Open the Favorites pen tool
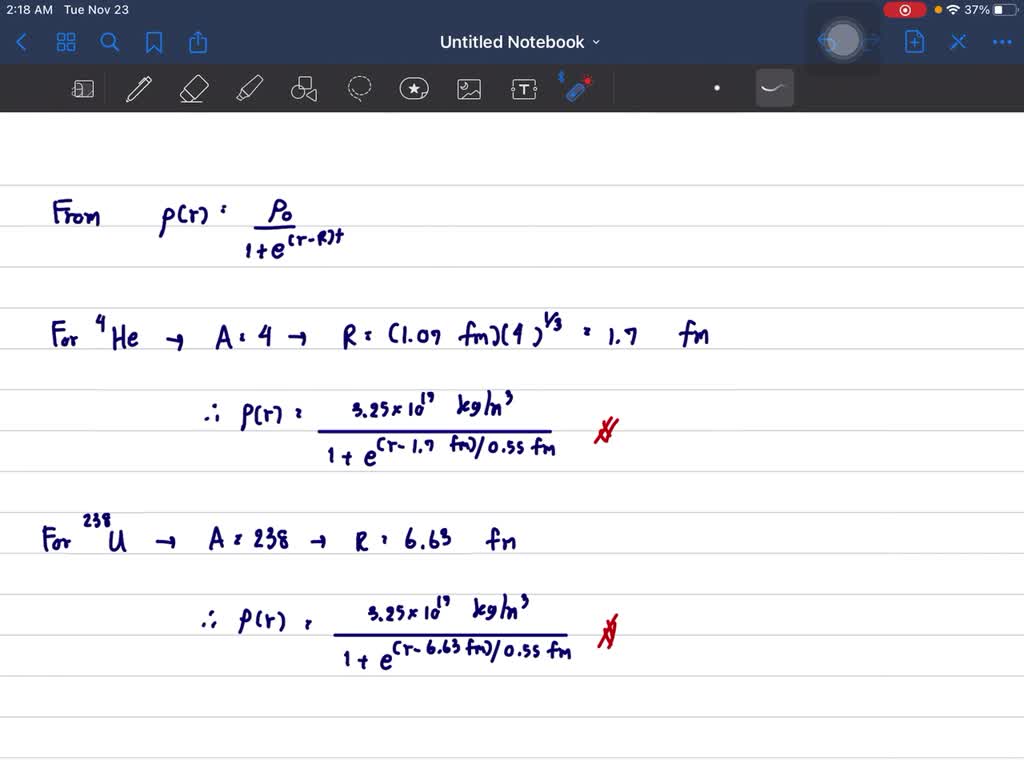The height and width of the screenshot is (768, 1024). click(x=414, y=88)
